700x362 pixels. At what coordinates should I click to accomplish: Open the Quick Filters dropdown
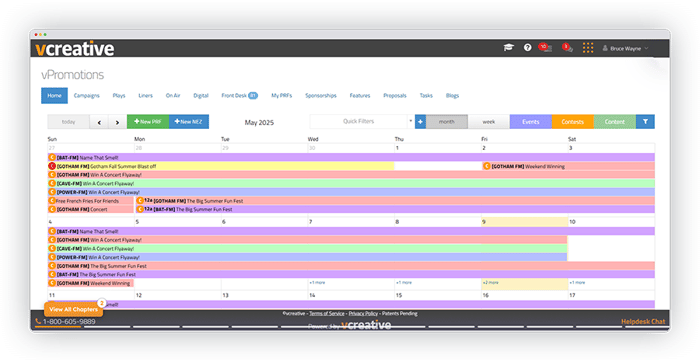tap(362, 121)
